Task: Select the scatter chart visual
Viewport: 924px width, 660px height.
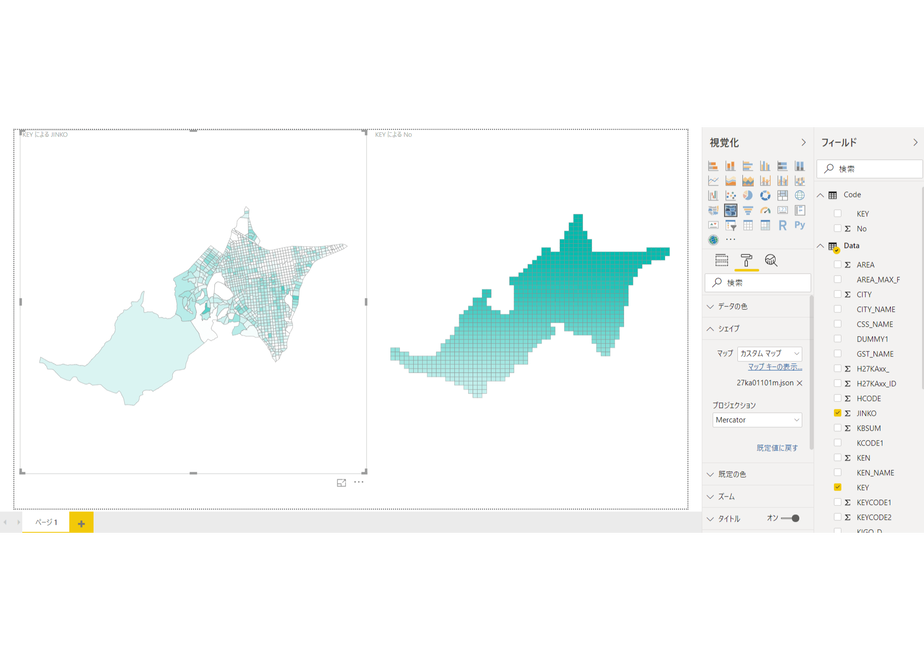Action: point(730,195)
